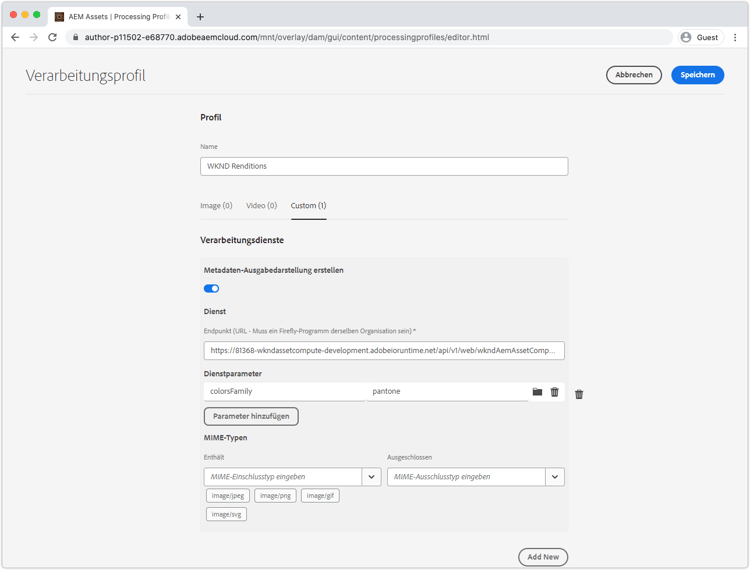Select the Custom (1) tab
The height and width of the screenshot is (570, 750).
(309, 206)
